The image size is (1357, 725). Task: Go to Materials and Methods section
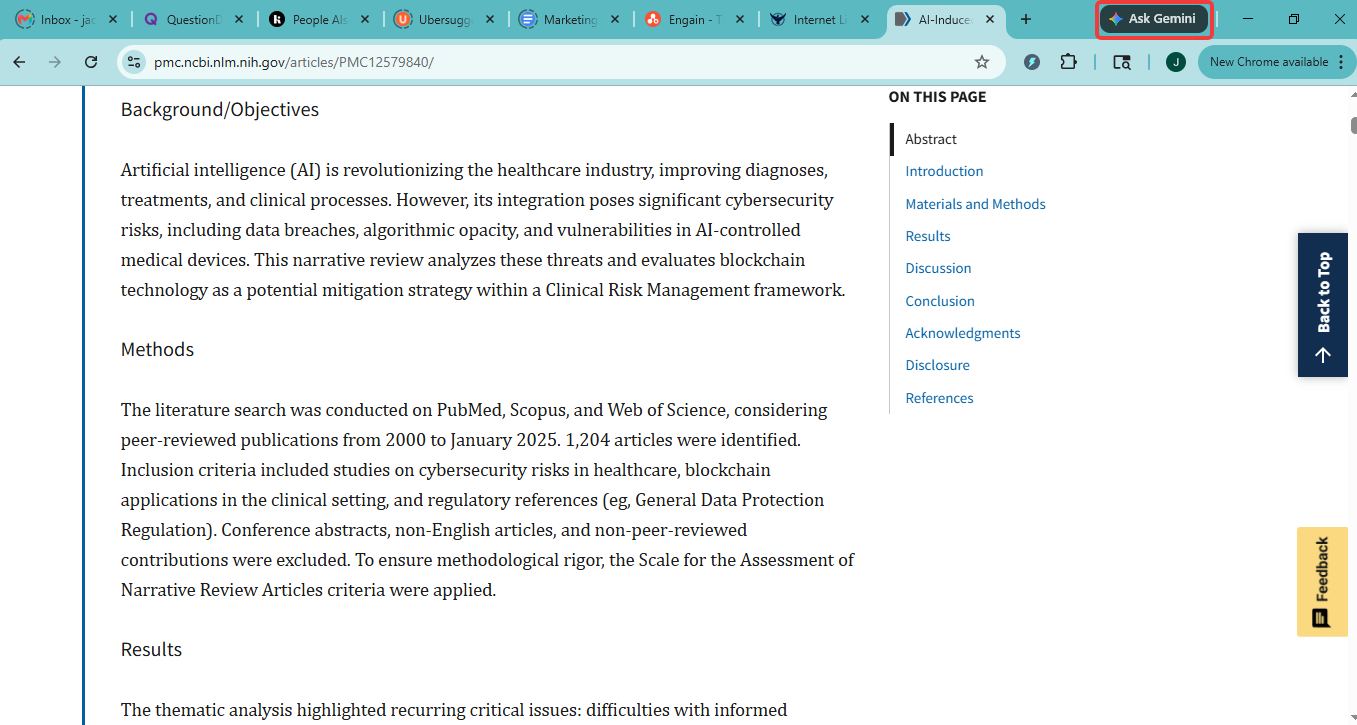975,204
